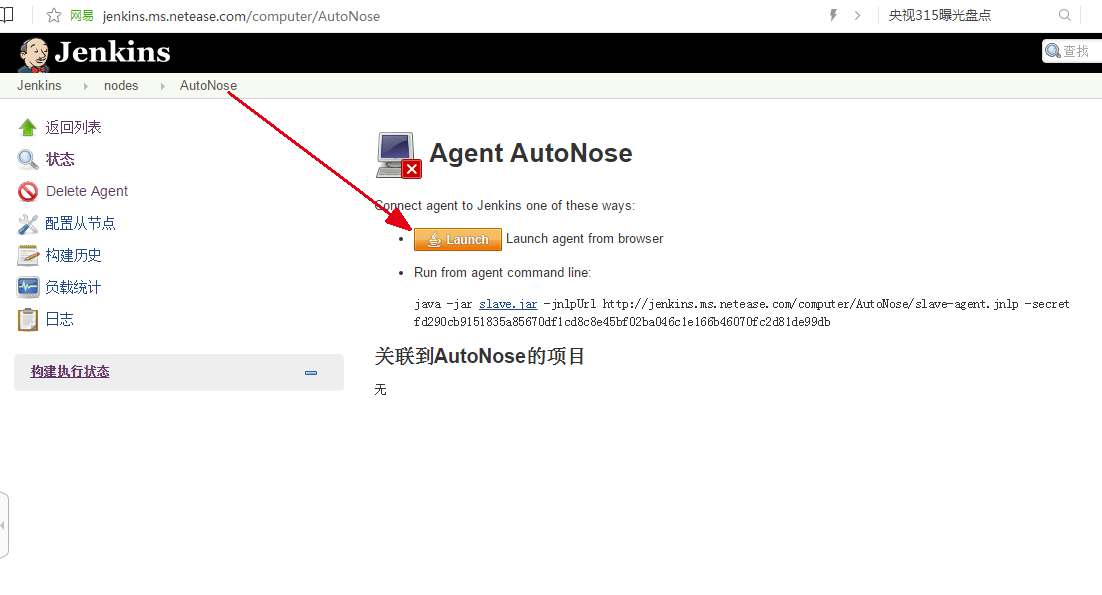This screenshot has height=595, width=1102.
Task: Open the 负载统计 link
Action: (x=73, y=287)
